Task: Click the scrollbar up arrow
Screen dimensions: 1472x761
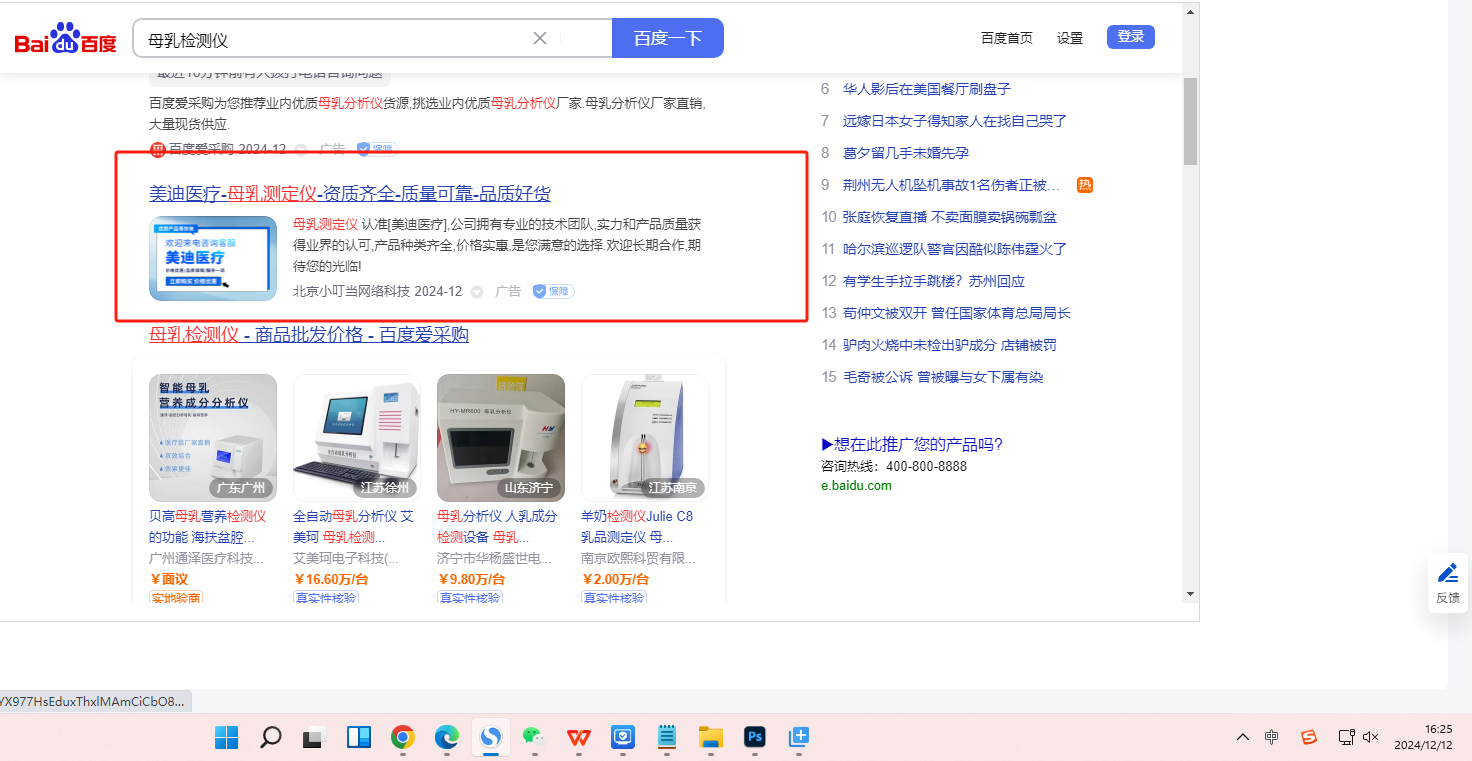Action: pyautogui.click(x=1190, y=12)
